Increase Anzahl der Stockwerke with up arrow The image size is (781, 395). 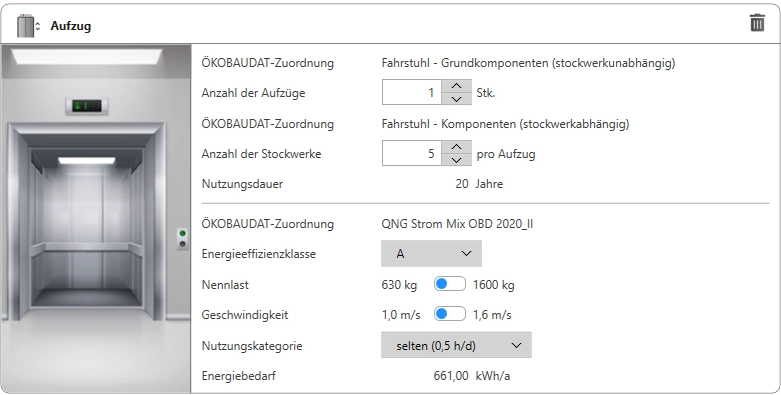(x=456, y=147)
